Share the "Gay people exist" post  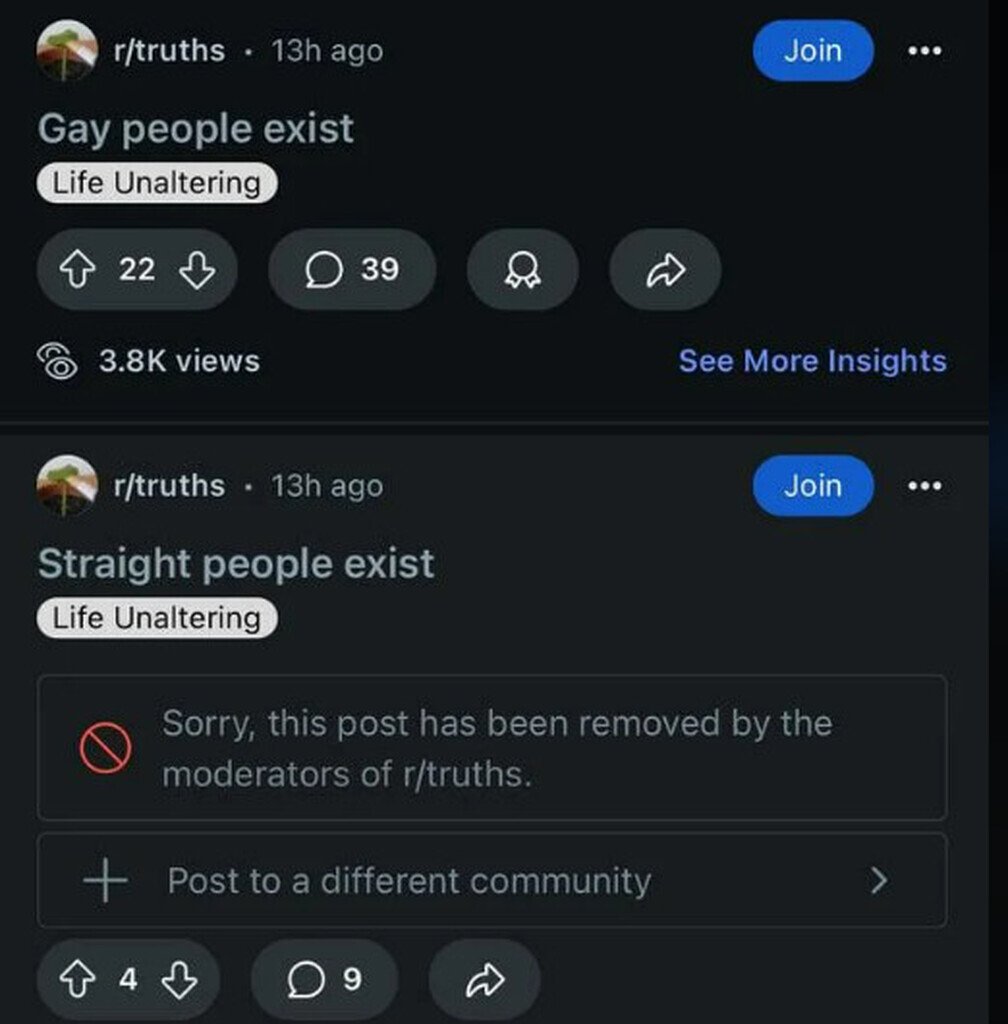pos(664,269)
